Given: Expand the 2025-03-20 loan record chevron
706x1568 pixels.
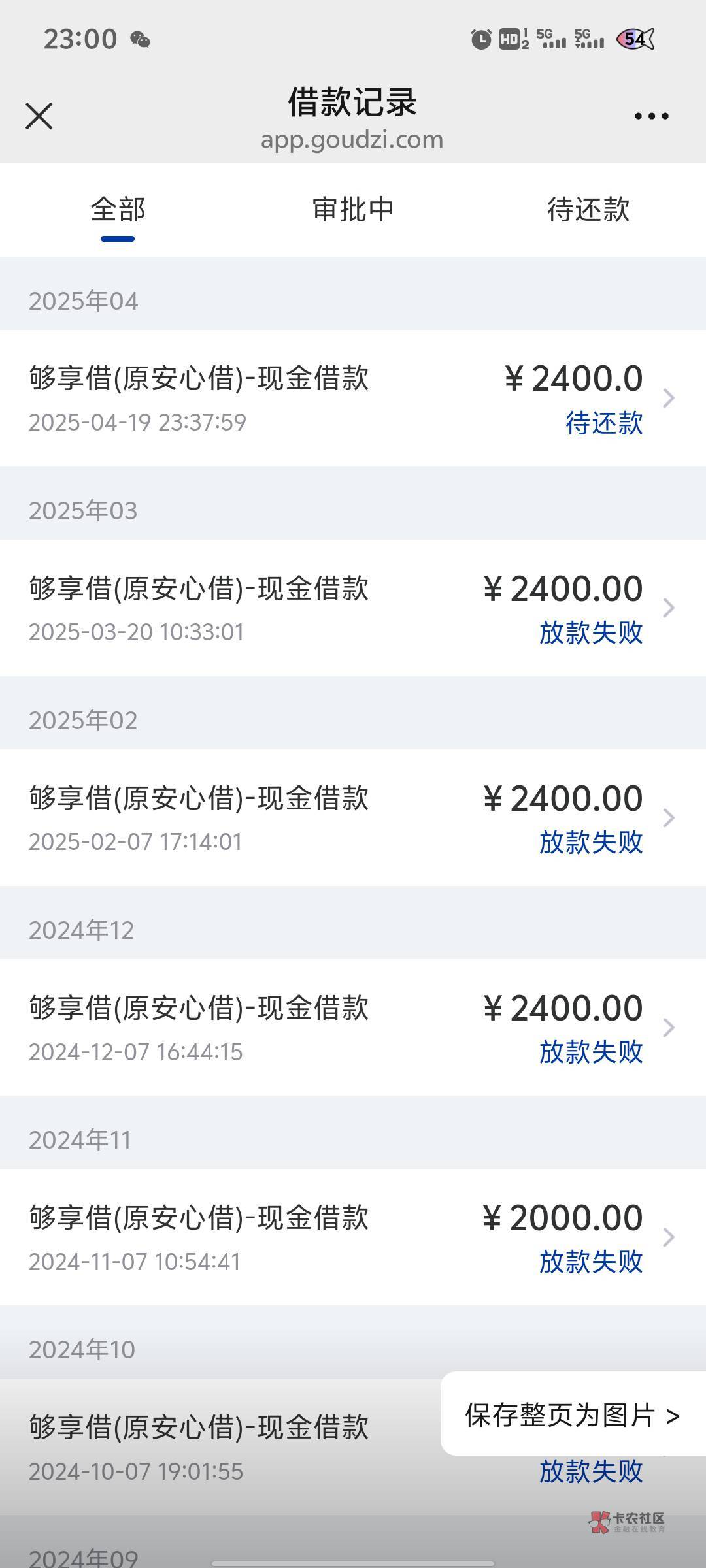Looking at the screenshot, I should 668,608.
